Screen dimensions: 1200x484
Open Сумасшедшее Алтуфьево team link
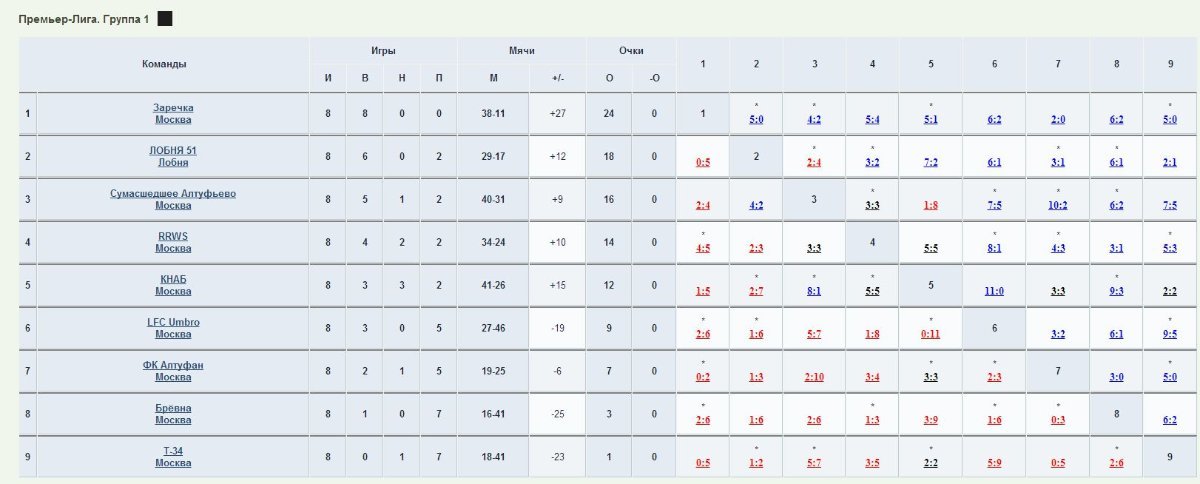(173, 193)
